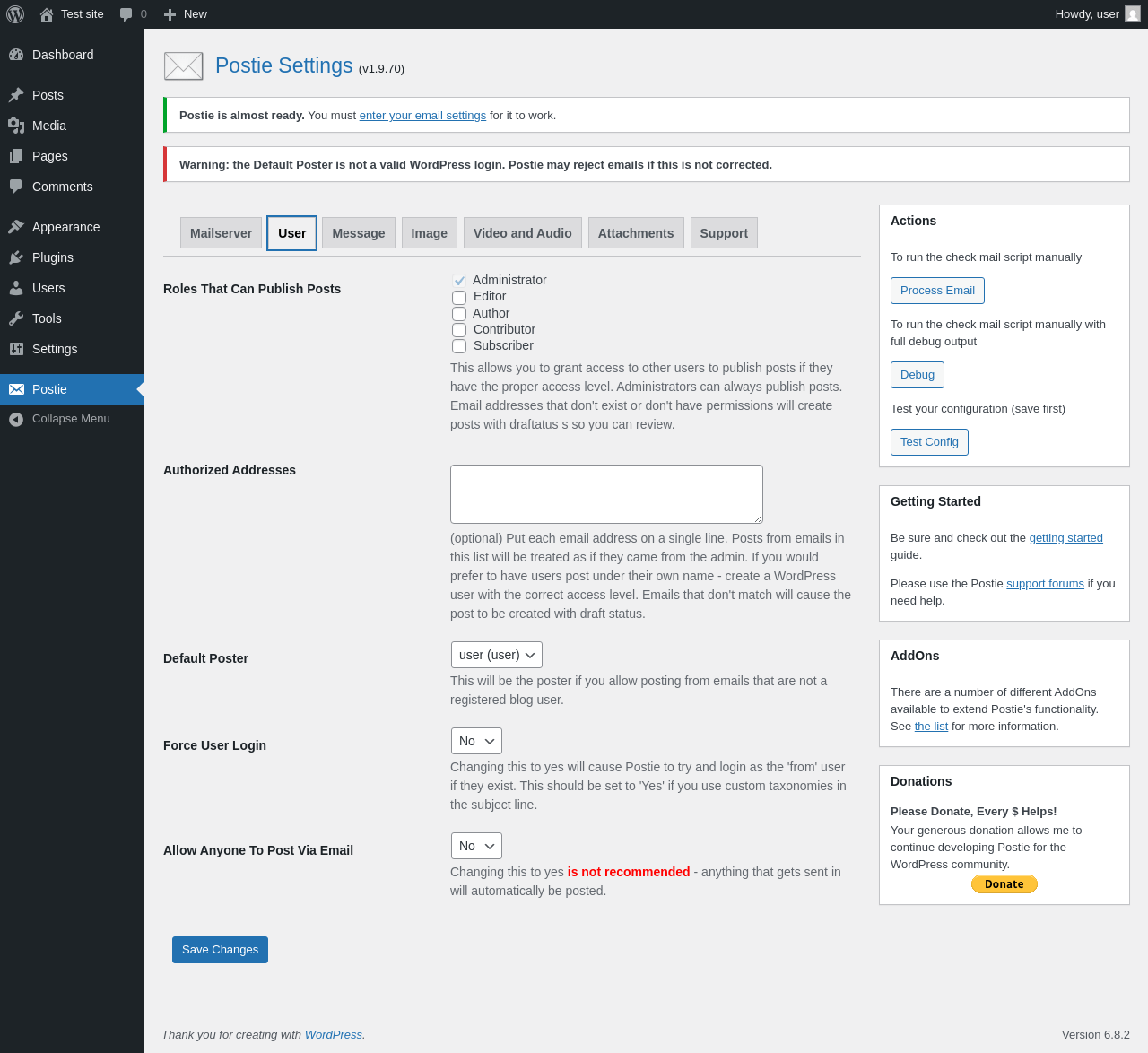Screen dimensions: 1148x1053
Task: Click the Pages icon in sidebar
Action: 16,156
